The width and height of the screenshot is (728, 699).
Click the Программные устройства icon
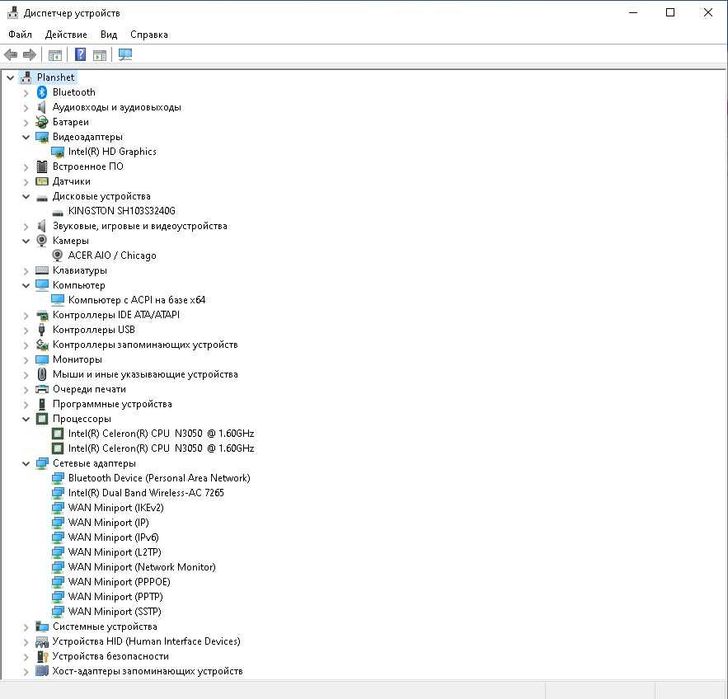click(42, 404)
